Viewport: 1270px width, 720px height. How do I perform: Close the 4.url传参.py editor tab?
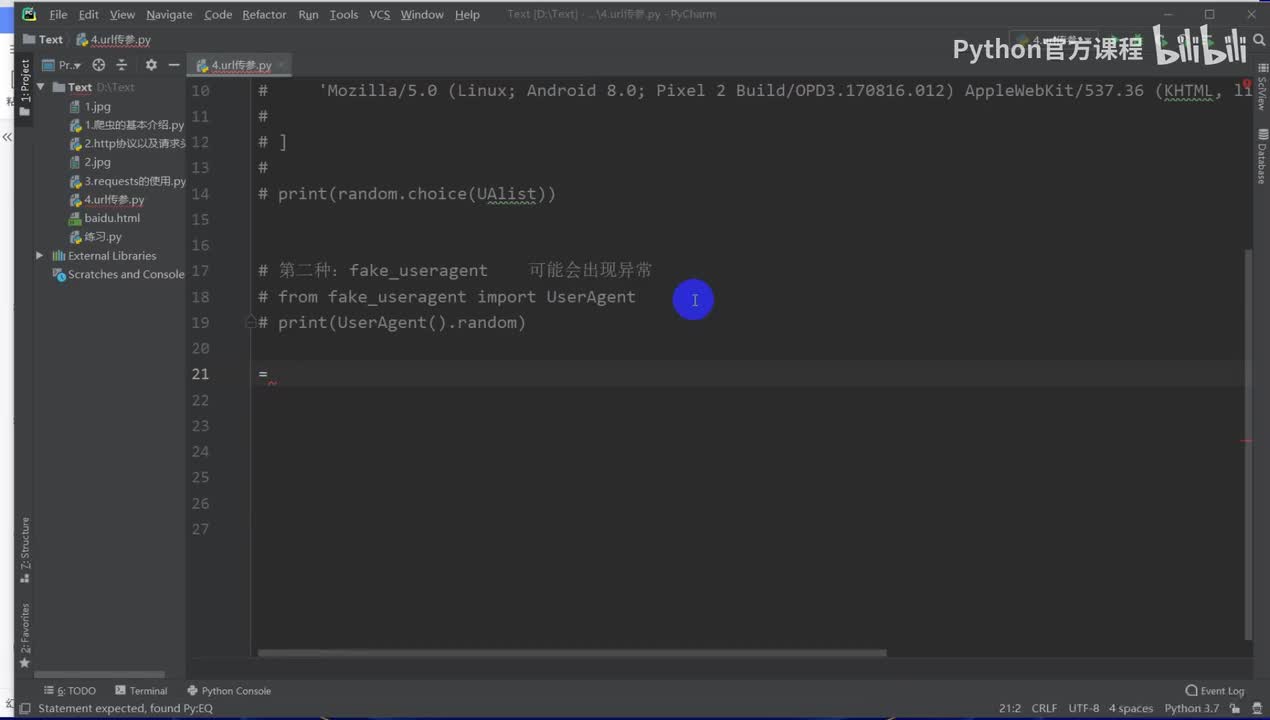click(x=281, y=65)
